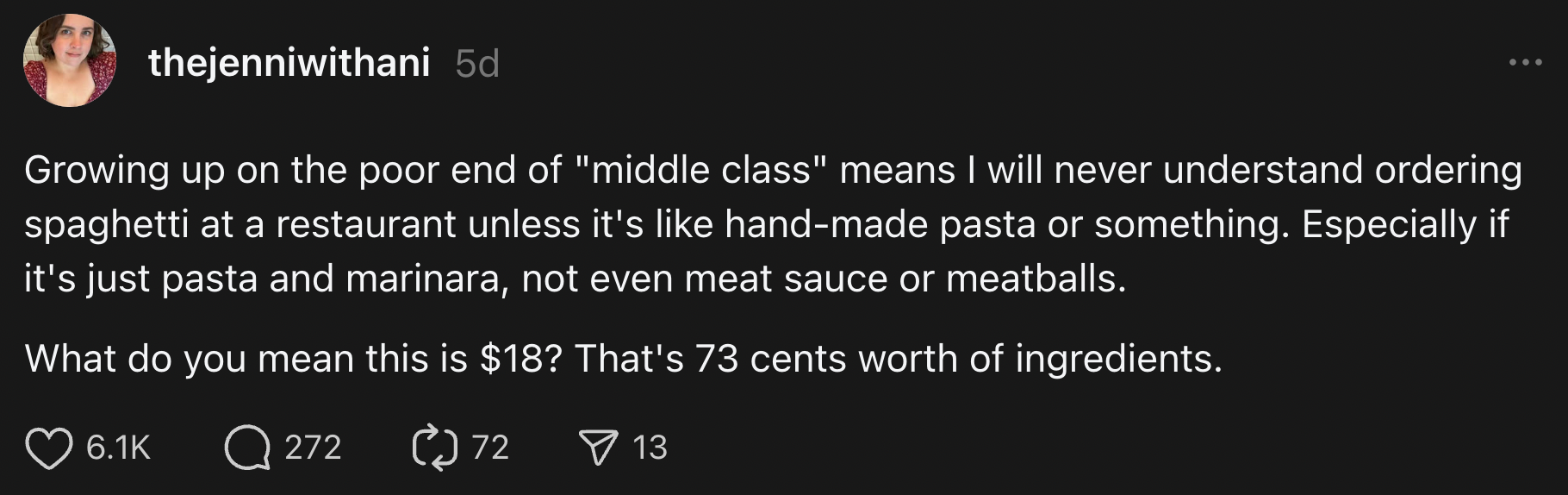Click the word "Growing" starting the post
The width and height of the screenshot is (1568, 495).
pyautogui.click(x=96, y=170)
